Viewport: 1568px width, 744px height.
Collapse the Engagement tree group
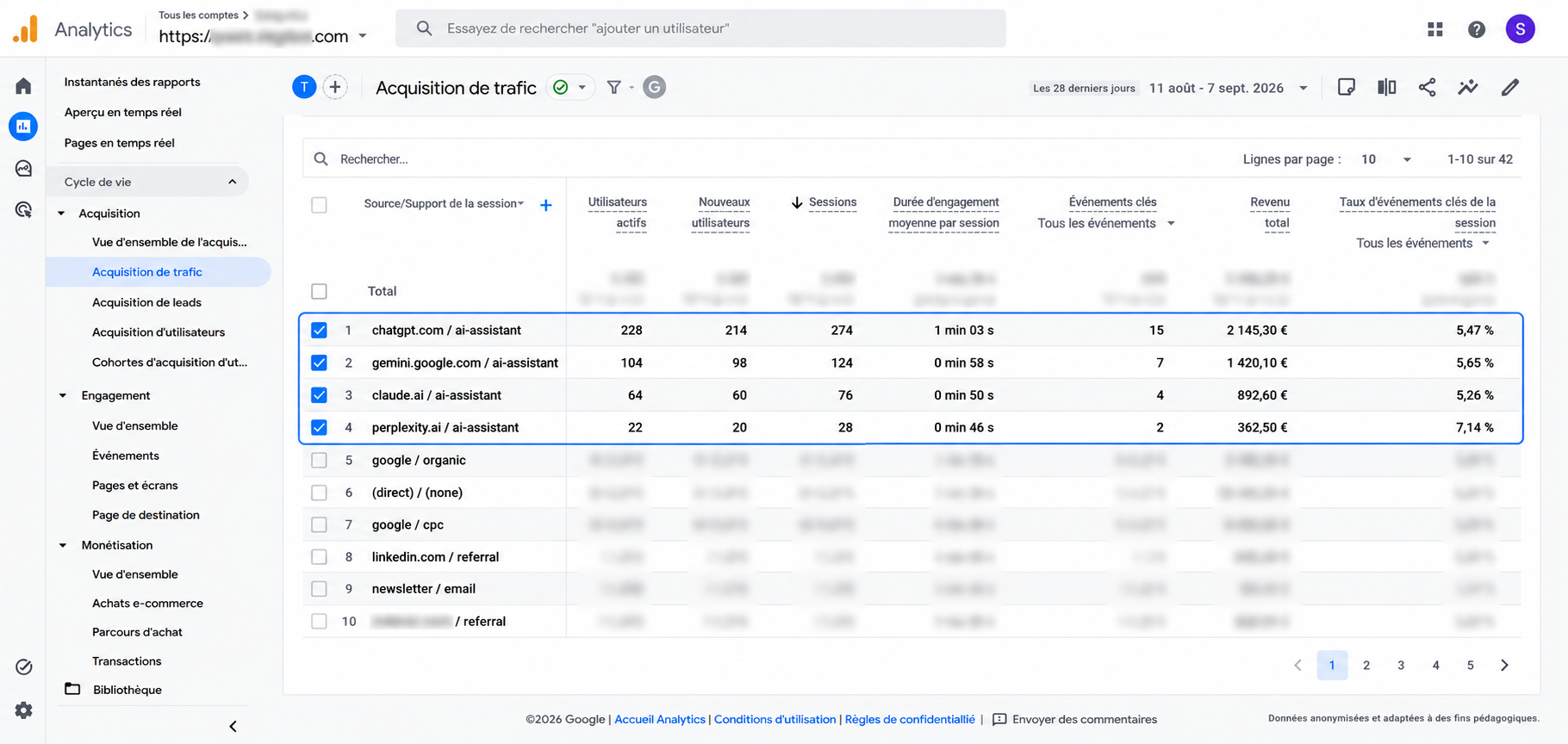click(62, 395)
